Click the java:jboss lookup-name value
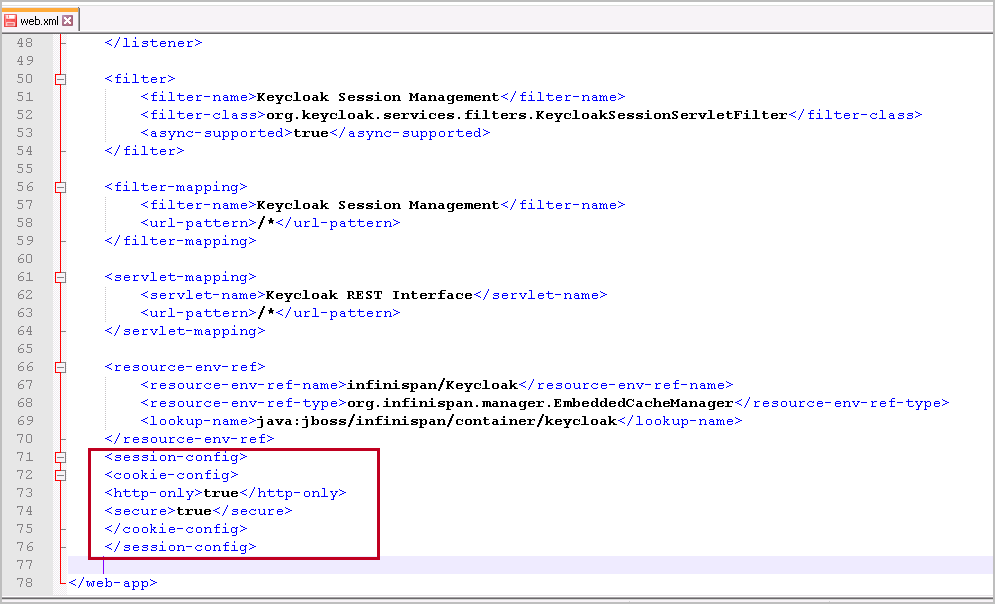 click(437, 421)
